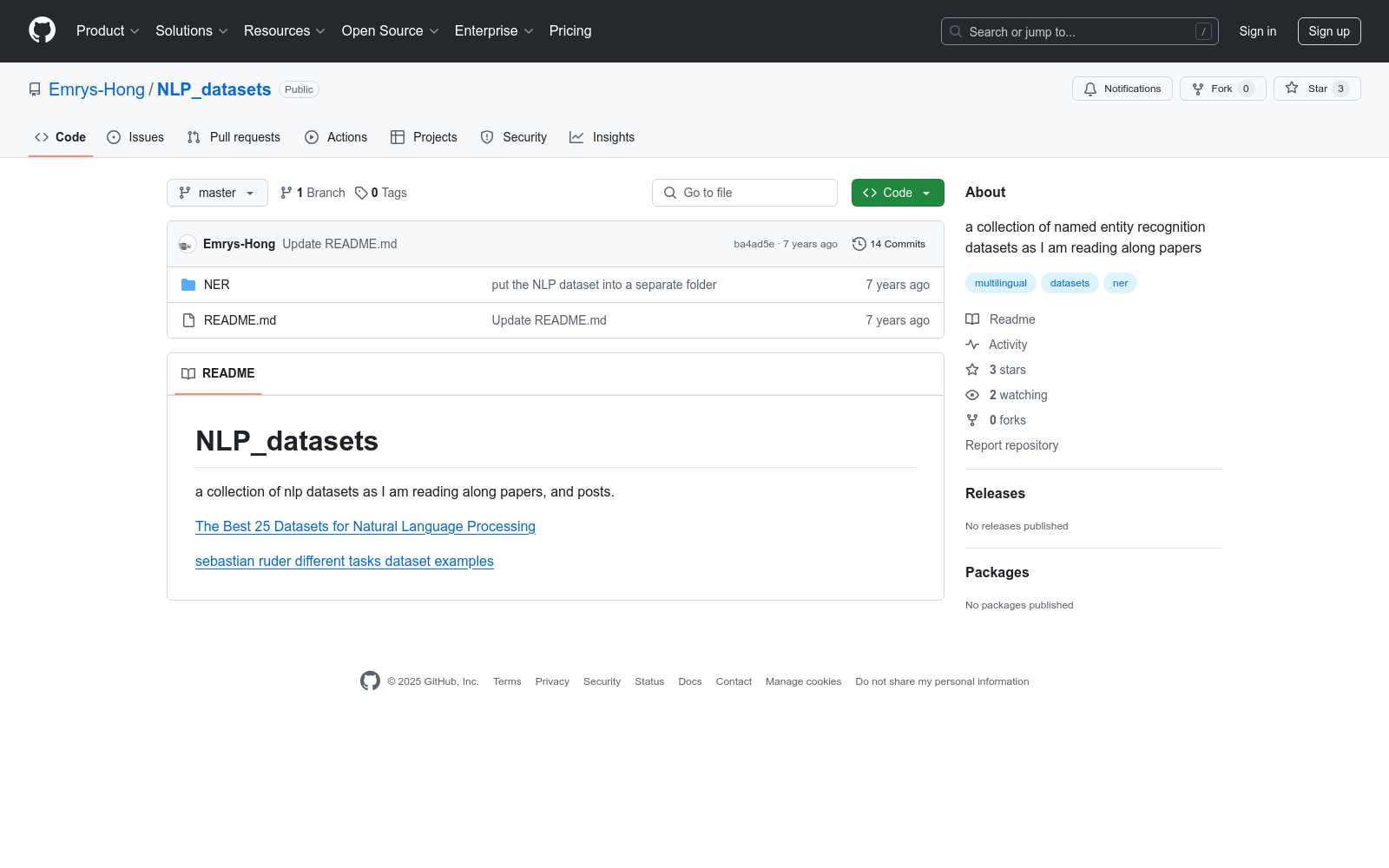This screenshot has width=1389, height=868.
Task: Click Manage cookies in footer
Action: click(804, 681)
